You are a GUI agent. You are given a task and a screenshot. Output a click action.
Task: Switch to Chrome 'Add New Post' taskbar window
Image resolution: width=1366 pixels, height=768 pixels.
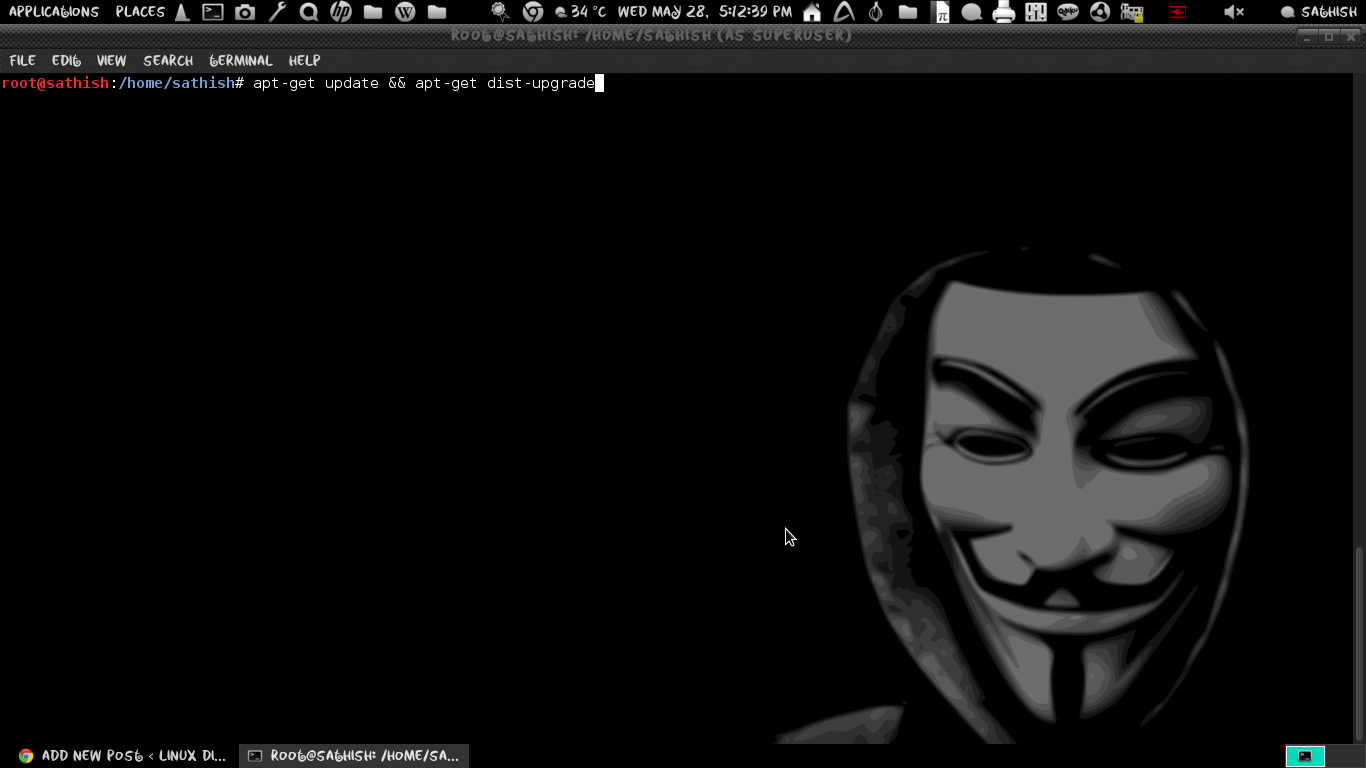click(x=122, y=756)
